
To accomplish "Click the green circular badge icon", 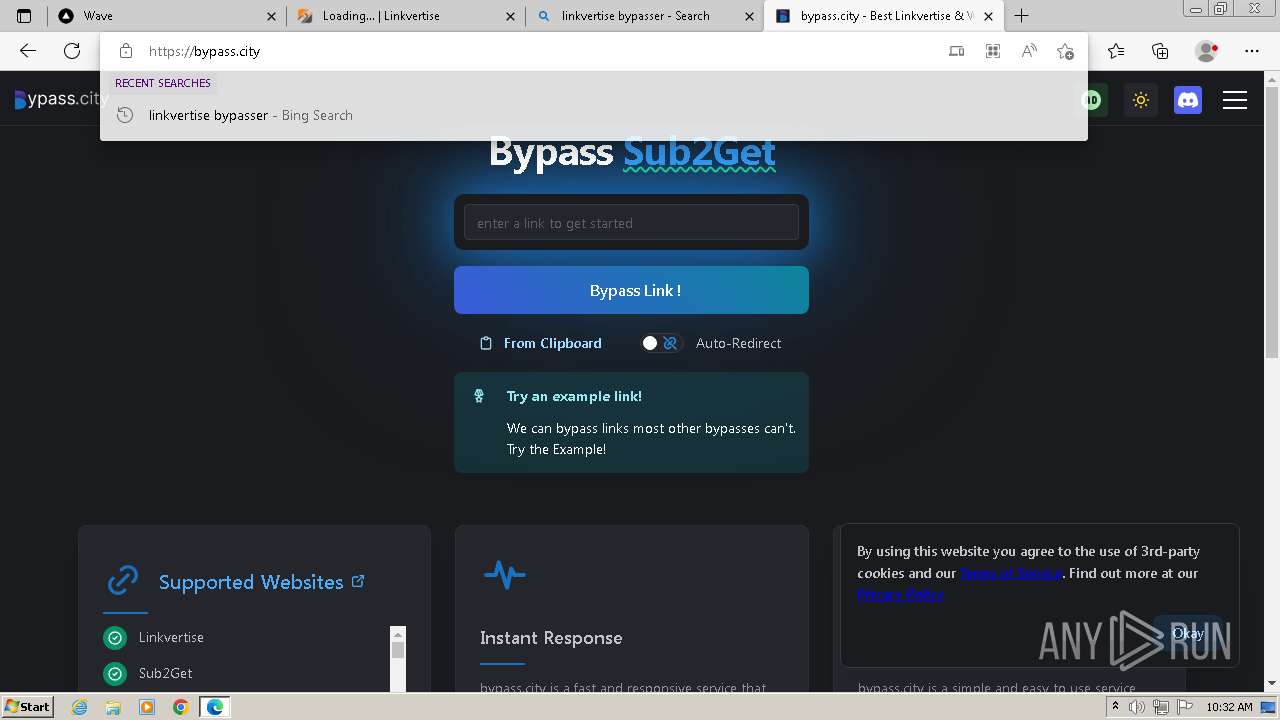I will (x=1091, y=100).
